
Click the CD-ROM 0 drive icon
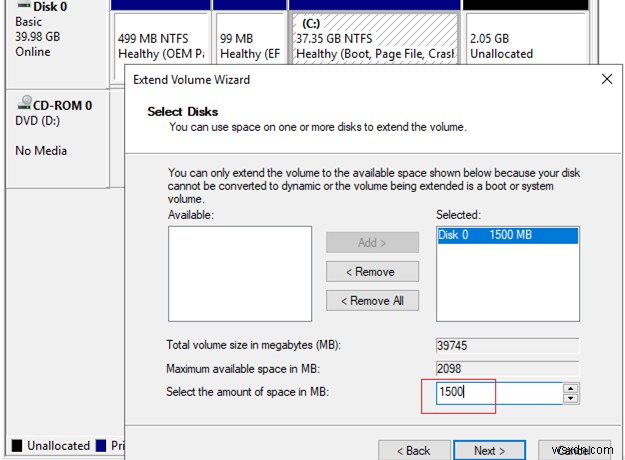point(25,102)
